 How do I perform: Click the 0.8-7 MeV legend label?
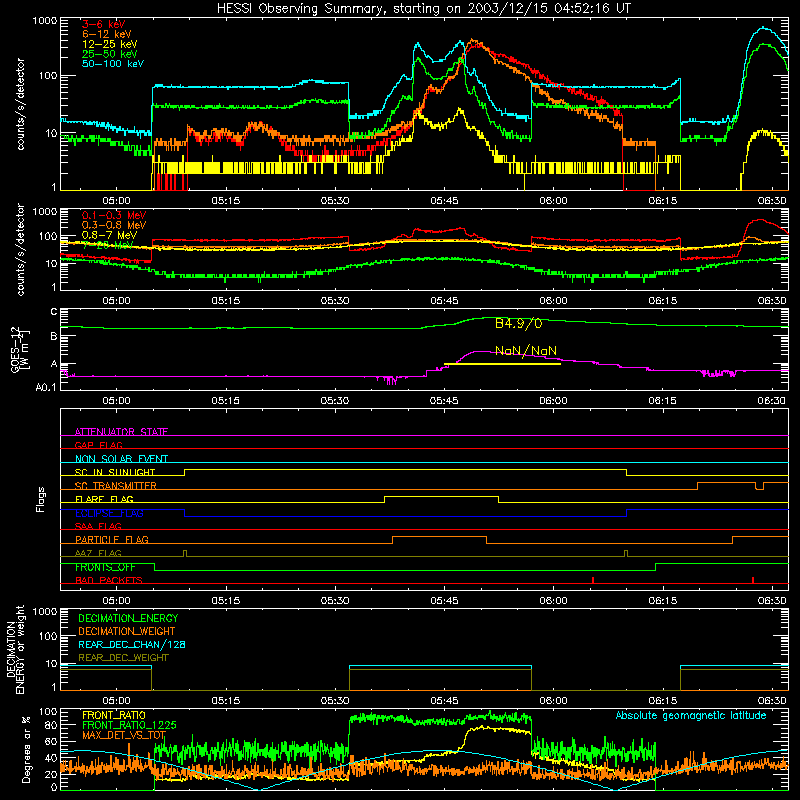[x=109, y=235]
